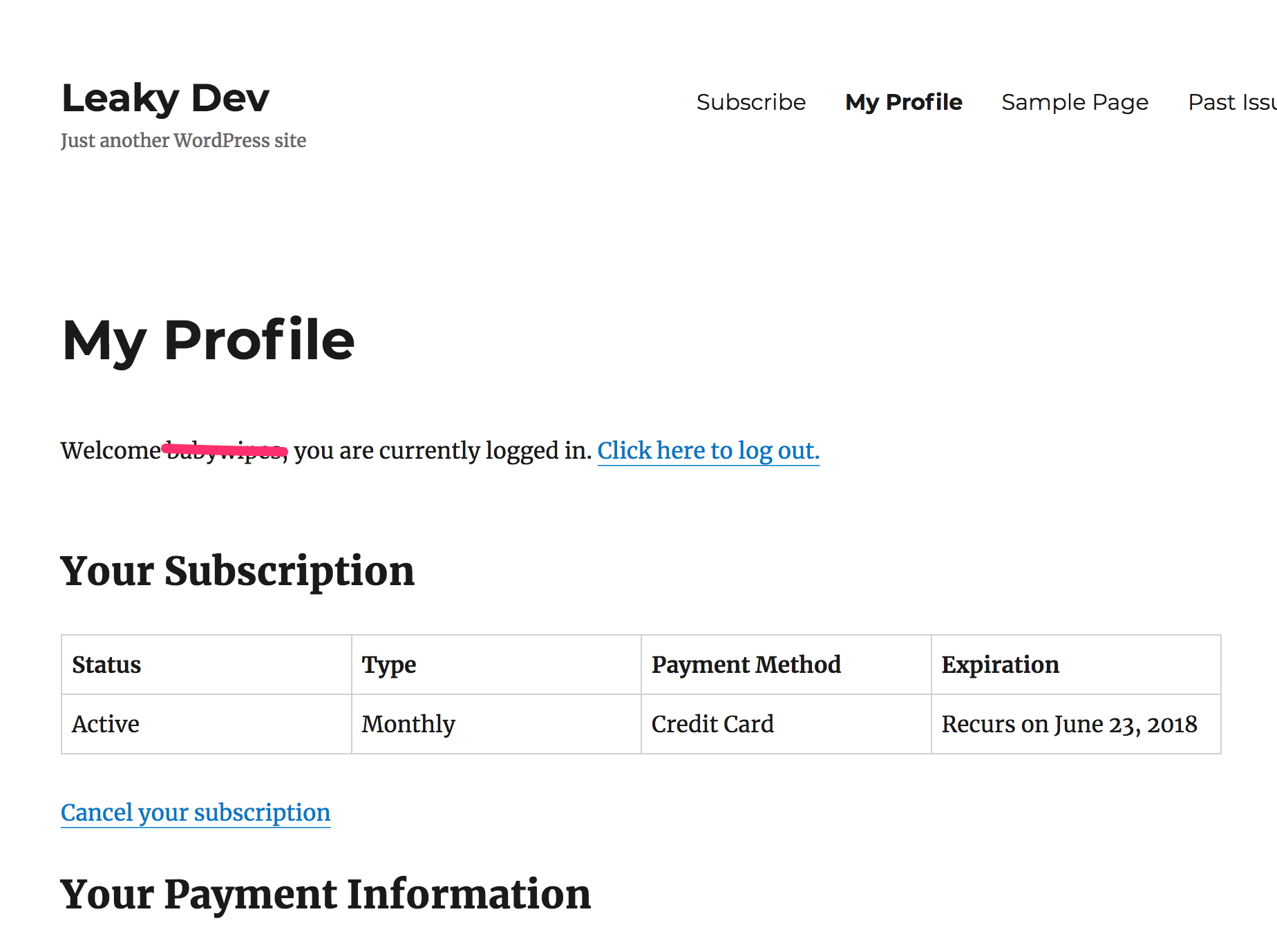Click the 'Just another WordPress site' tagline
Screen dimensions: 1277x952
(x=183, y=140)
